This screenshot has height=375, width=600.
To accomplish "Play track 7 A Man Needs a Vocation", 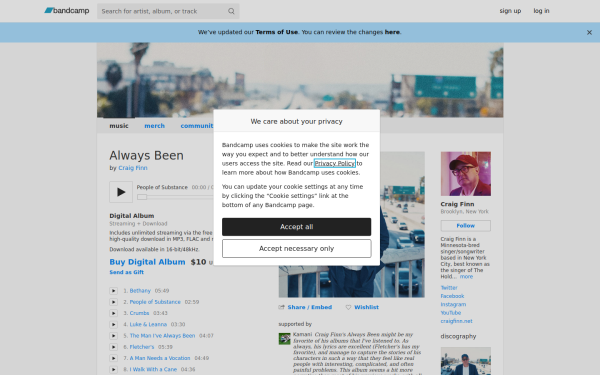I will (113, 358).
